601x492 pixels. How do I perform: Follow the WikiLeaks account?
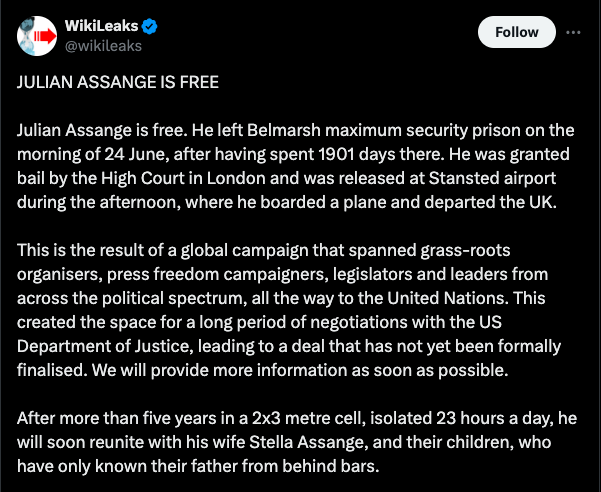pos(517,32)
